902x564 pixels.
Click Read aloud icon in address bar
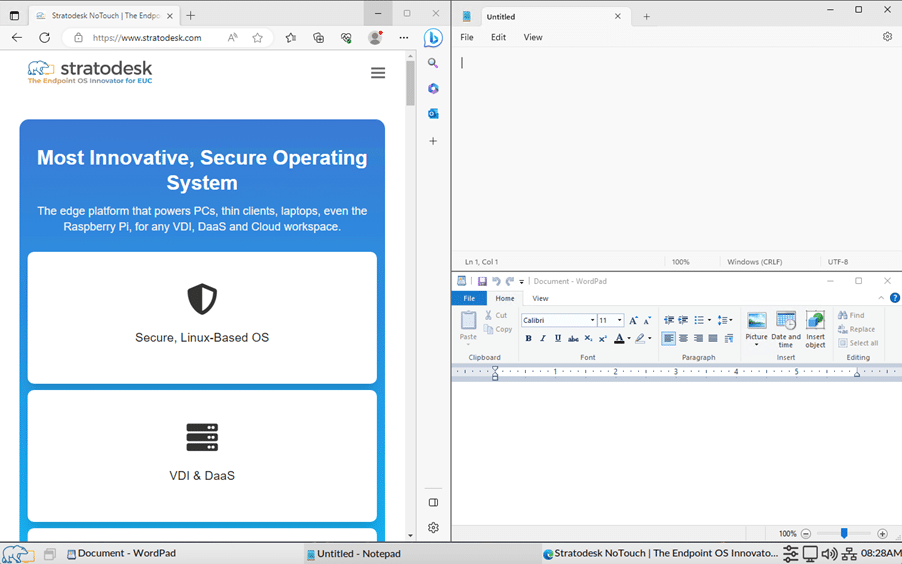(232, 38)
